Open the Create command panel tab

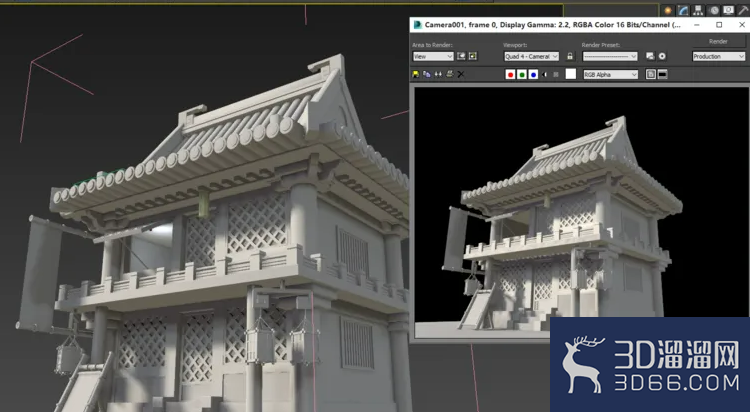click(x=668, y=10)
